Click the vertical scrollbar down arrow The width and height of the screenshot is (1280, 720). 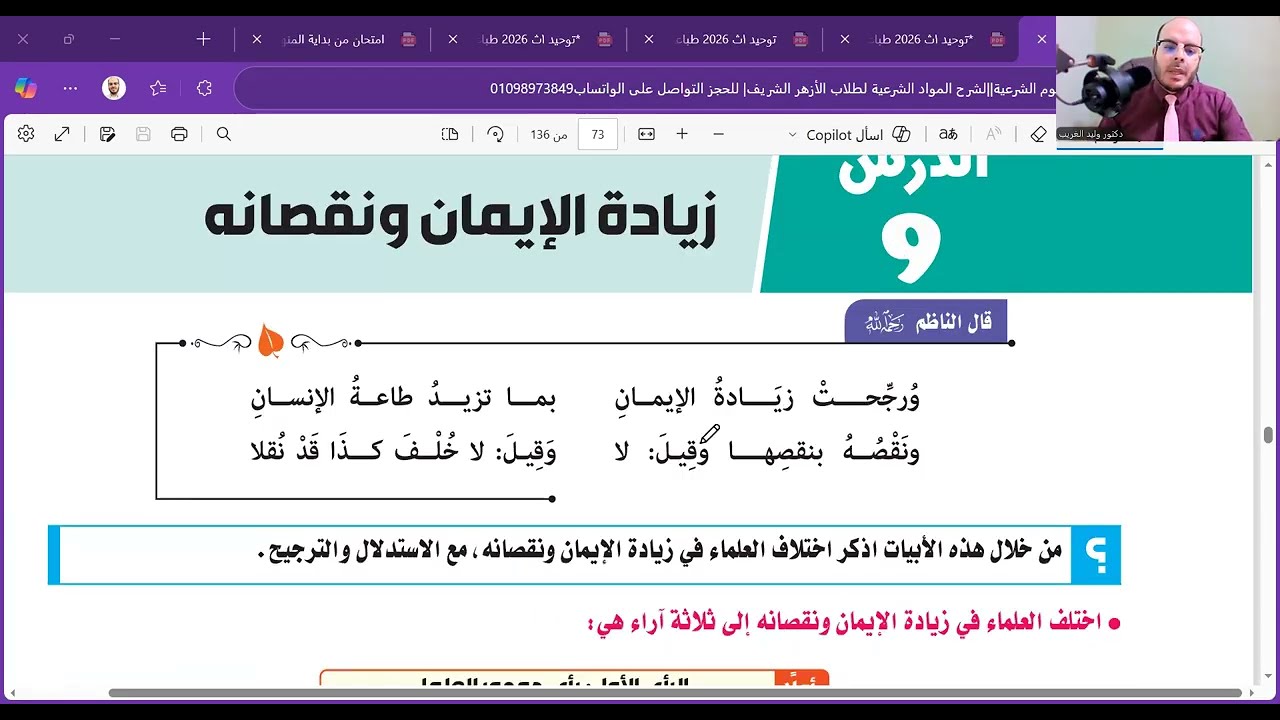(1268, 677)
